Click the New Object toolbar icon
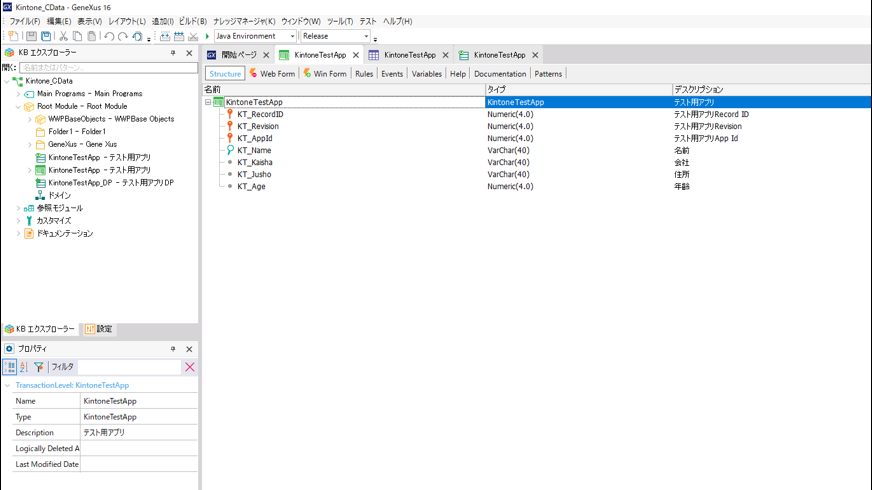 (13, 36)
